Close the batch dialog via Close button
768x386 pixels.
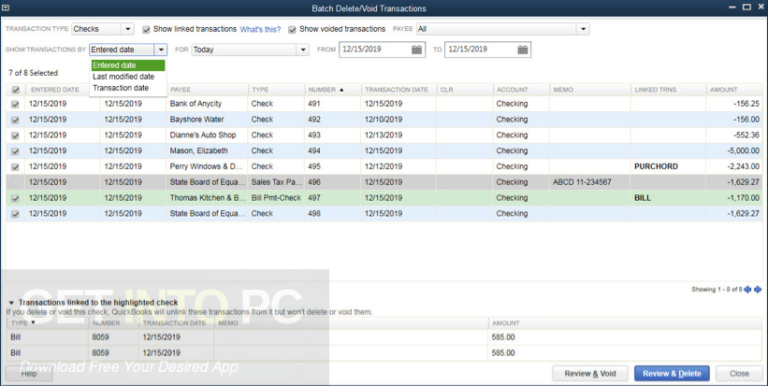click(739, 373)
